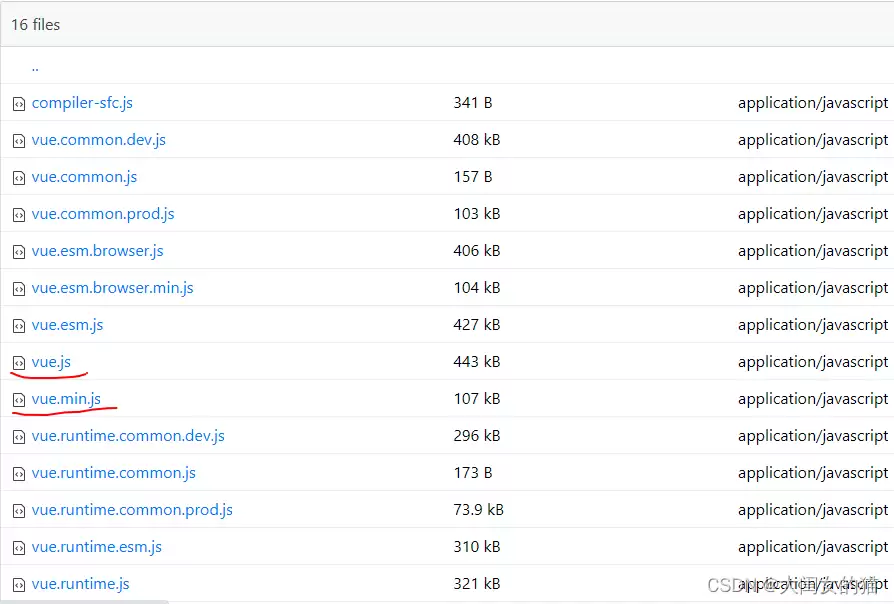The height and width of the screenshot is (604, 894).
Task: Open the vue.esm.js file link
Action: click(x=67, y=325)
